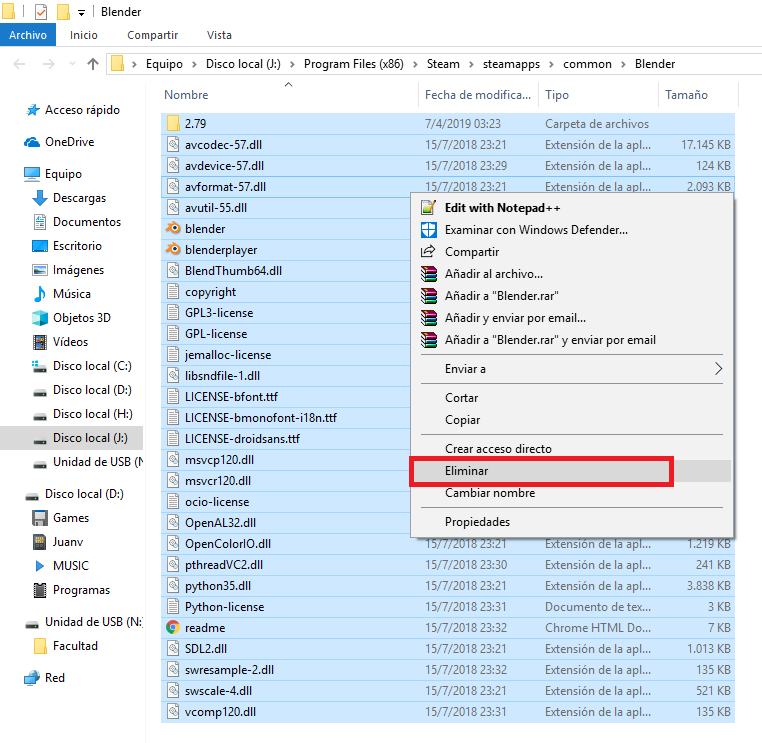
Task: Click the share arrow icon beside Compartir
Action: pos(428,252)
